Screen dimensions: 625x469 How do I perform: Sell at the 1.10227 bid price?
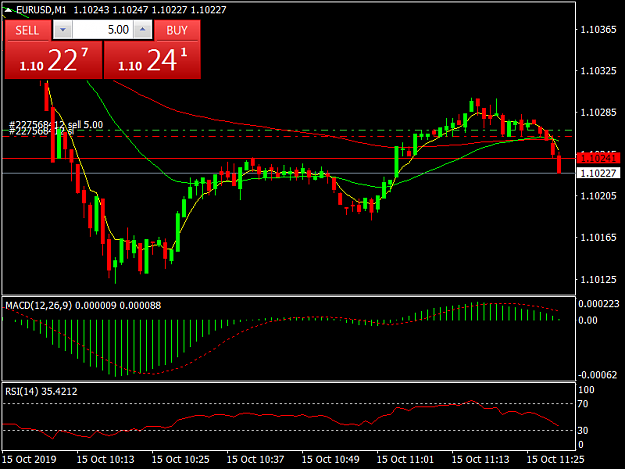click(53, 60)
